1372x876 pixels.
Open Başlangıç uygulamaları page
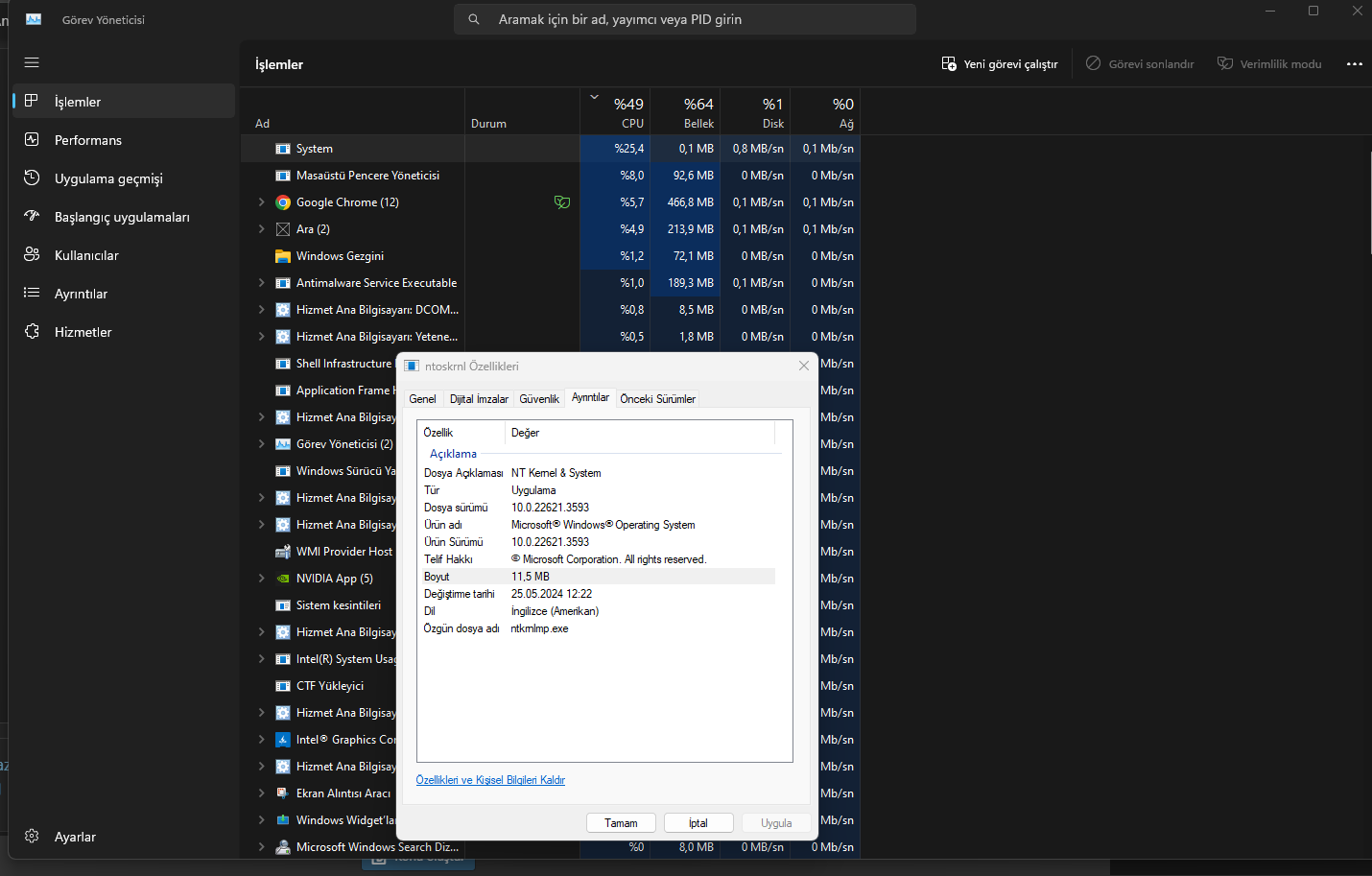point(123,216)
